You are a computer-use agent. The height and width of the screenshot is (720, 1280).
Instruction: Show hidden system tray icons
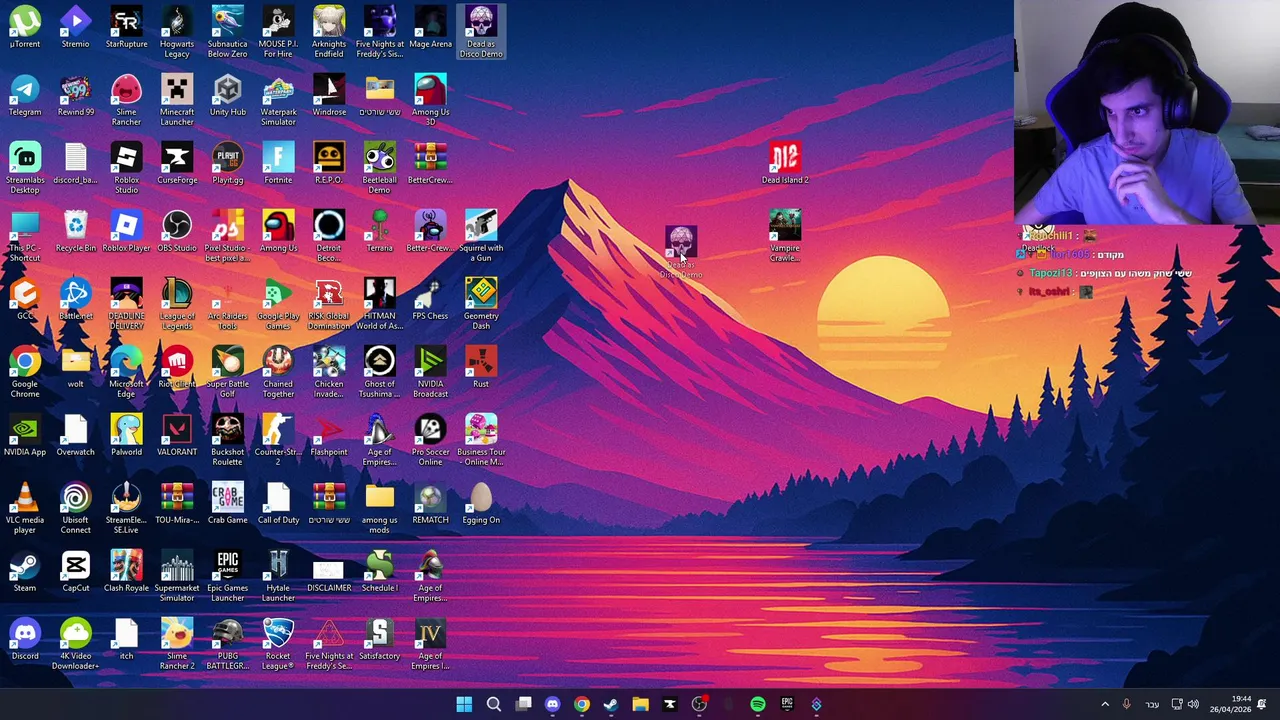pos(1105,704)
